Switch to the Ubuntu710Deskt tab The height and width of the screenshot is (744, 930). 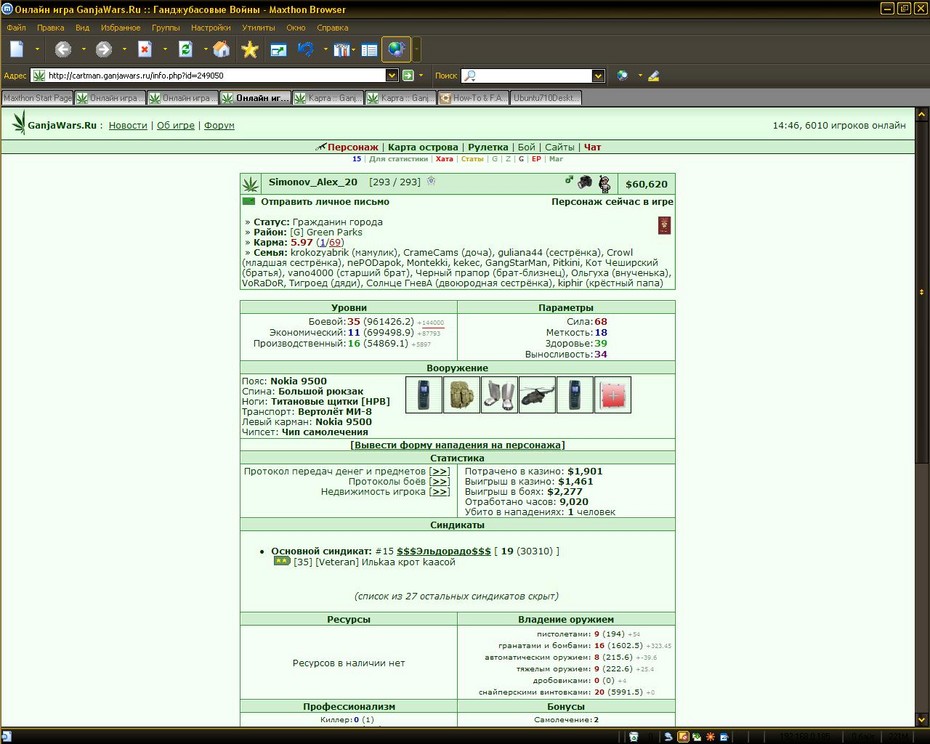pyautogui.click(x=545, y=98)
